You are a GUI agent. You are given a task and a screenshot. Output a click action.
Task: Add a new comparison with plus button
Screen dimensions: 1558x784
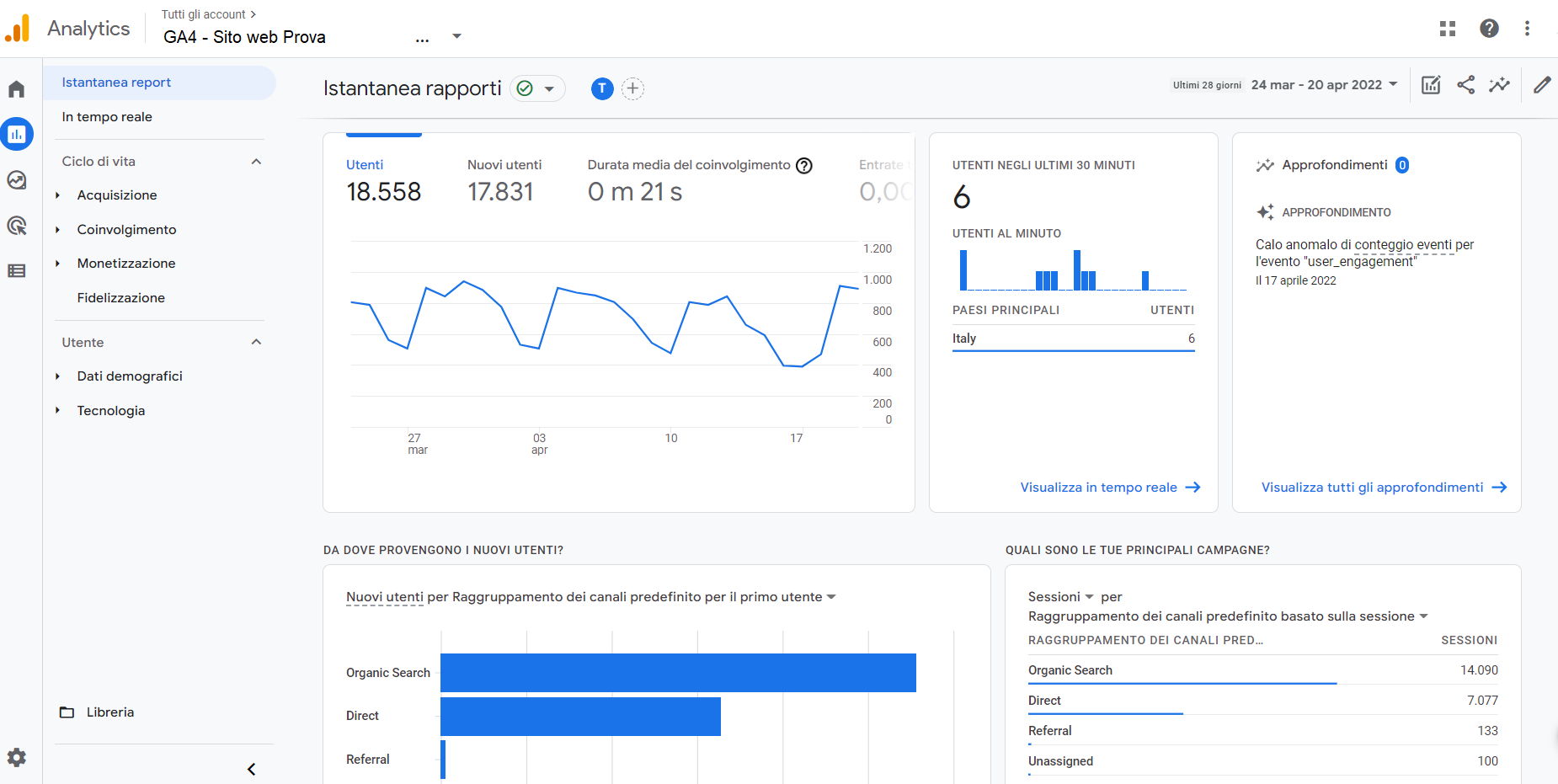click(x=633, y=88)
